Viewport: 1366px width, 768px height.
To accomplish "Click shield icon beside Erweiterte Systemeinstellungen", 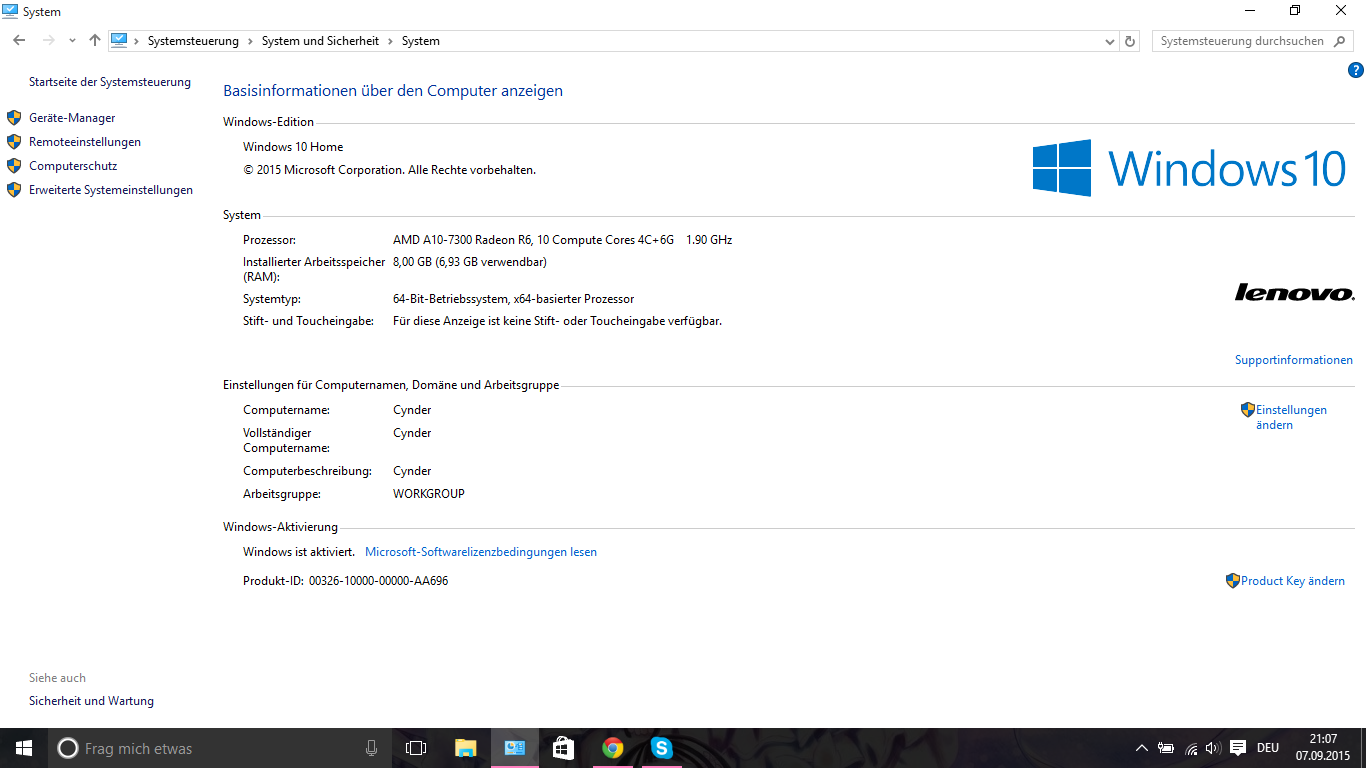I will click(14, 189).
